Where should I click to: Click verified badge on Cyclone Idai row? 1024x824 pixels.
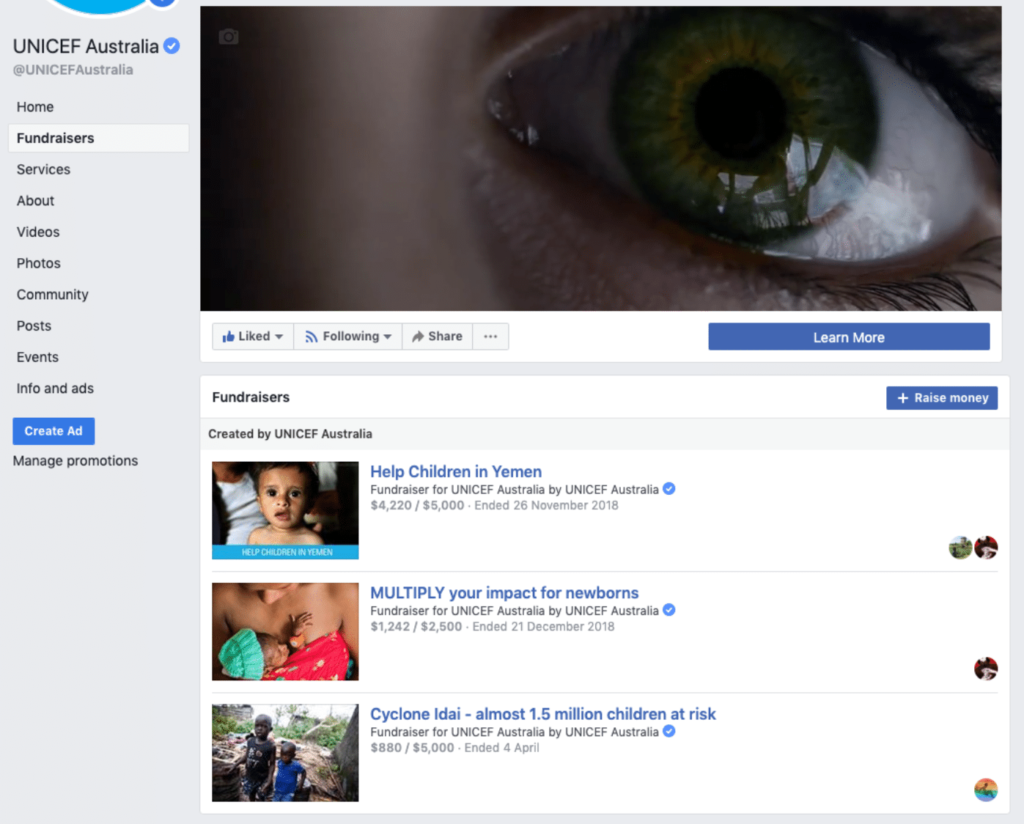point(669,731)
